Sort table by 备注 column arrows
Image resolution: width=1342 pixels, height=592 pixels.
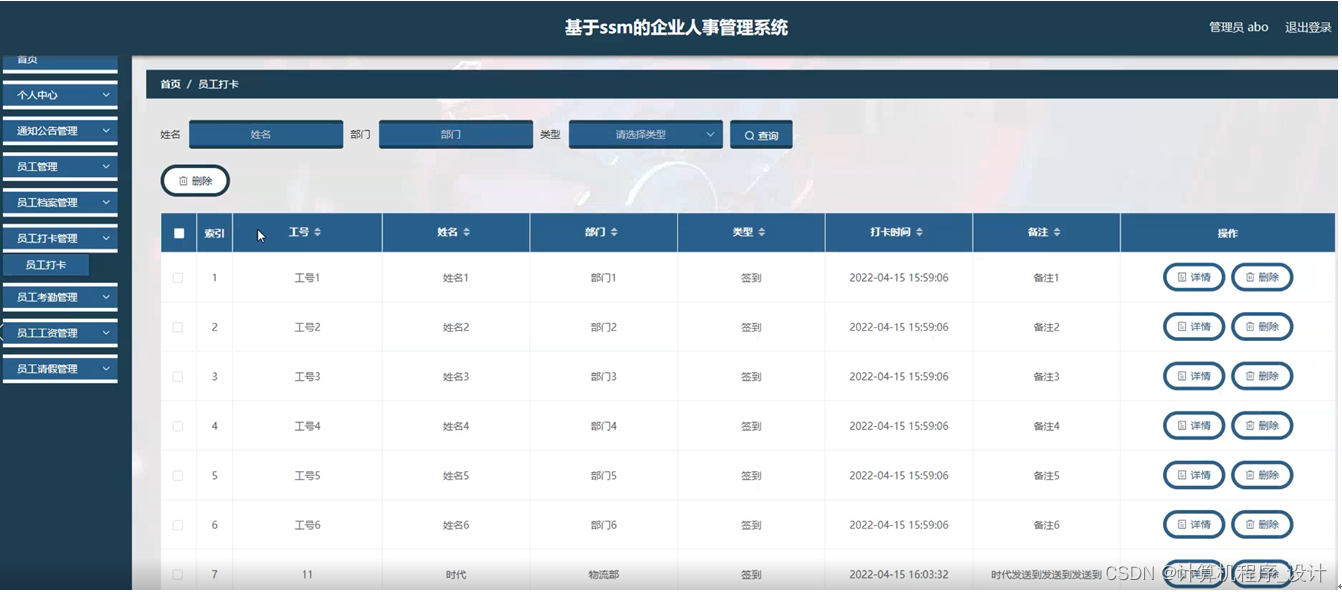pos(1057,232)
